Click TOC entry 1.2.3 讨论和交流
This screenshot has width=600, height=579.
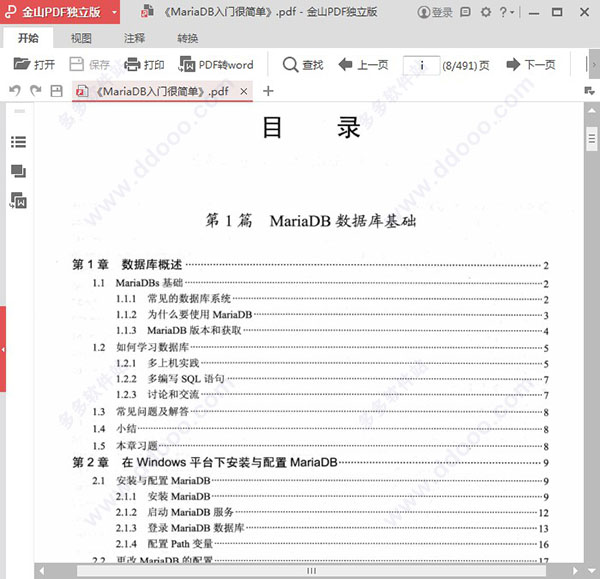[x=332, y=395]
